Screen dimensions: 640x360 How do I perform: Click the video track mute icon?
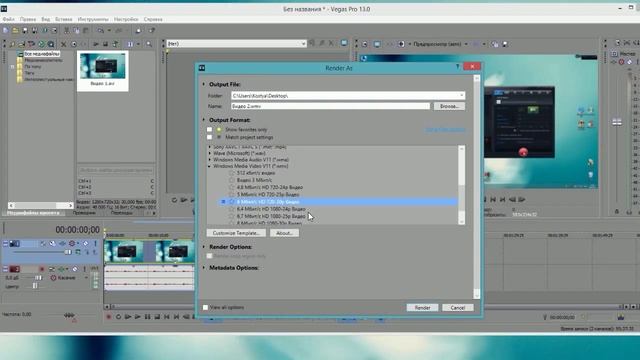[x=86, y=244]
